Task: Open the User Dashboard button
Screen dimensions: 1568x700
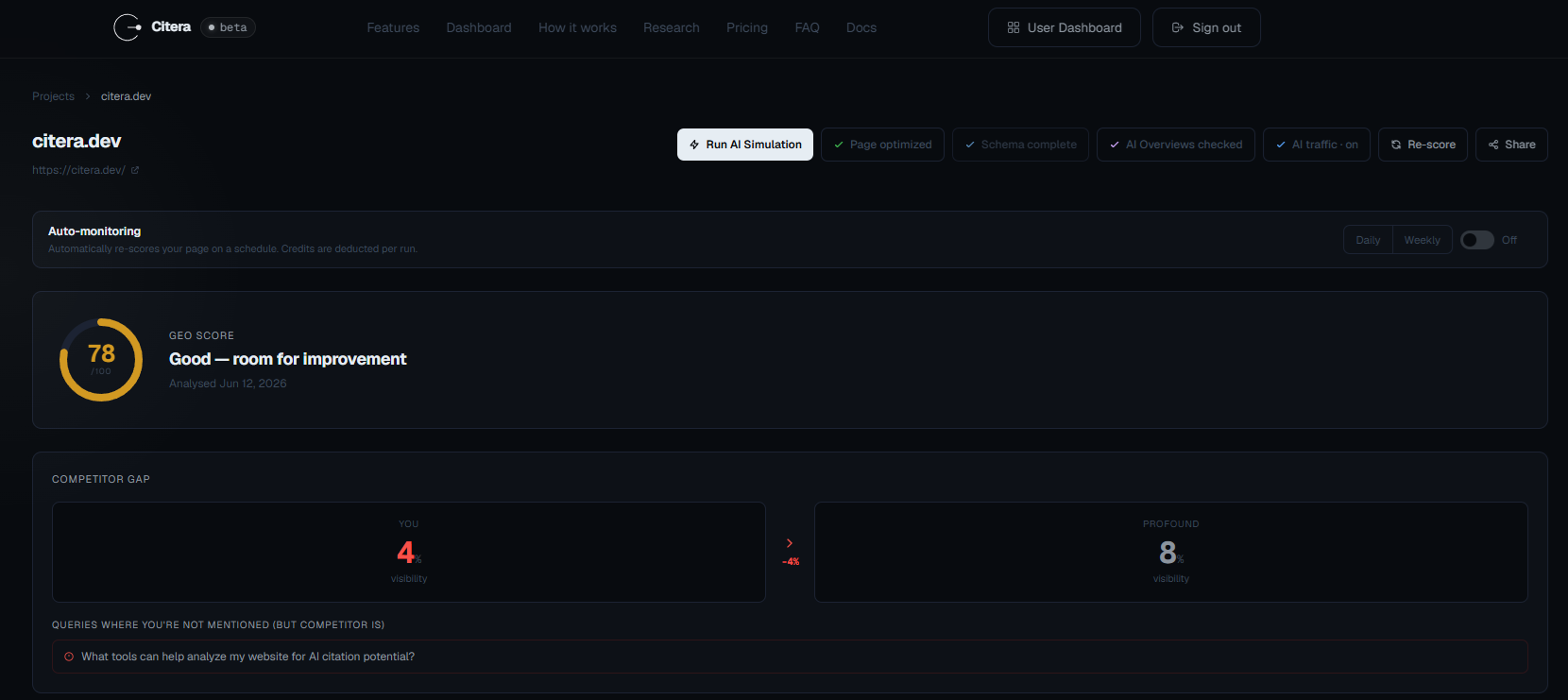Action: 1065,27
